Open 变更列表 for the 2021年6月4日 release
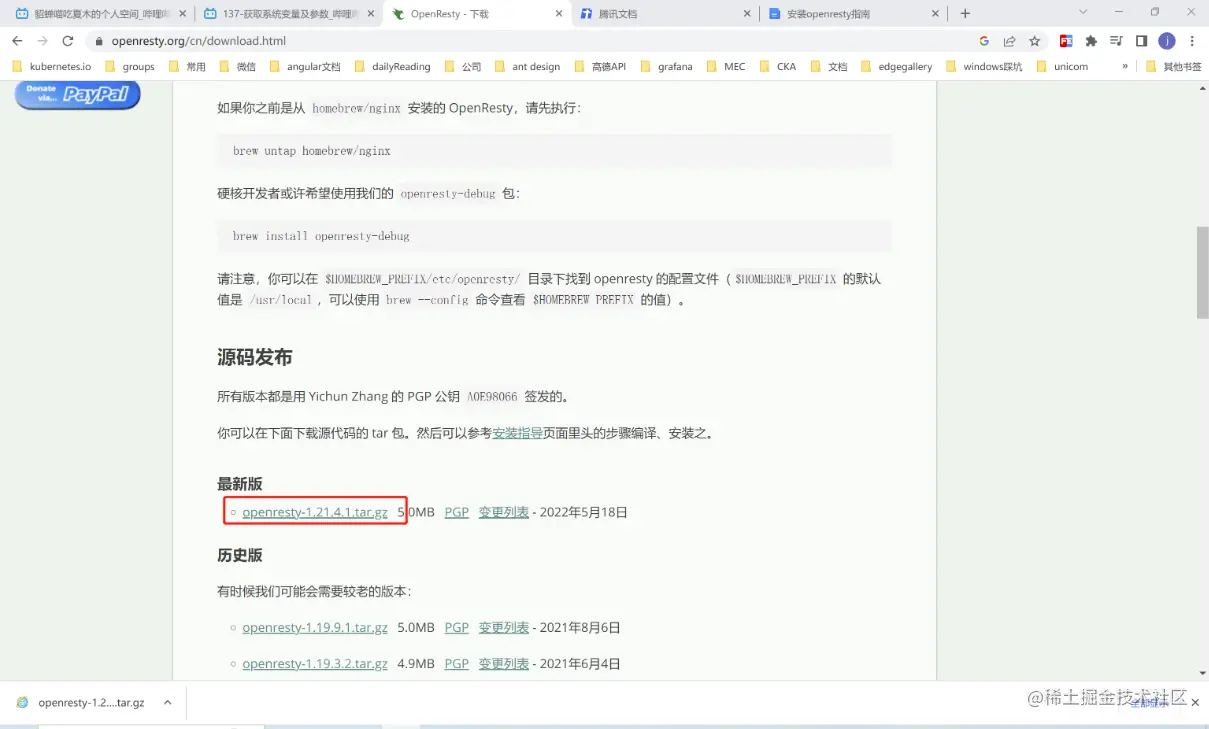This screenshot has height=729, width=1209. 503,663
